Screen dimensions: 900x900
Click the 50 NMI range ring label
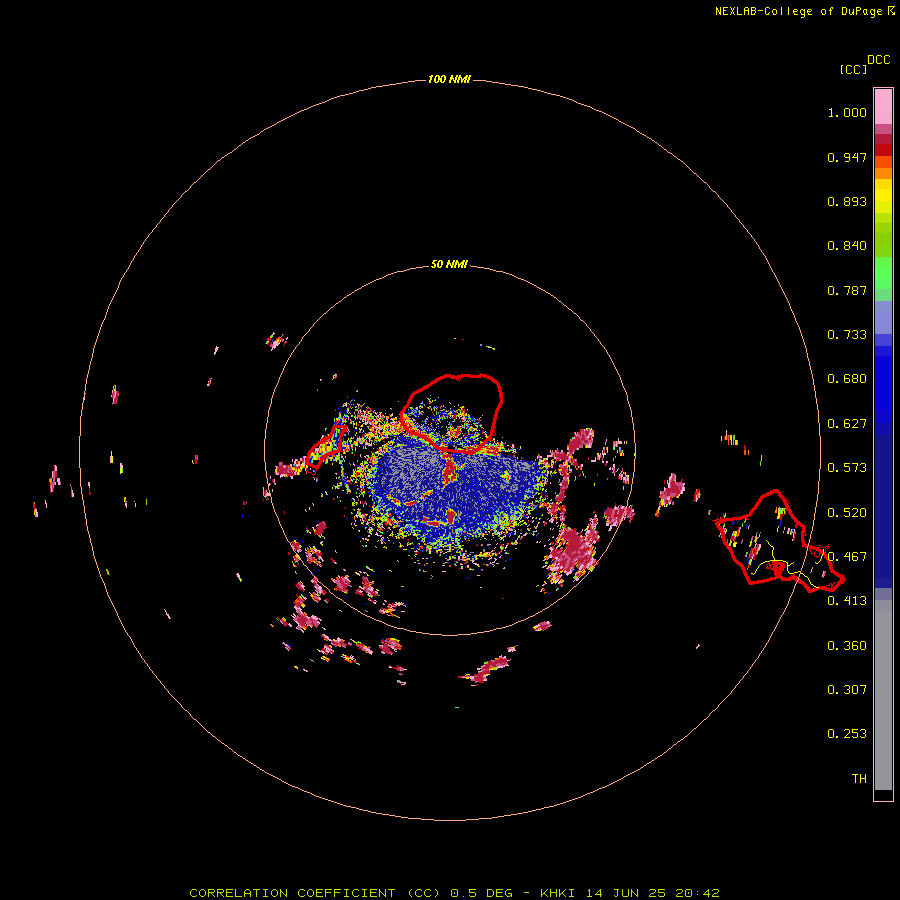[449, 264]
